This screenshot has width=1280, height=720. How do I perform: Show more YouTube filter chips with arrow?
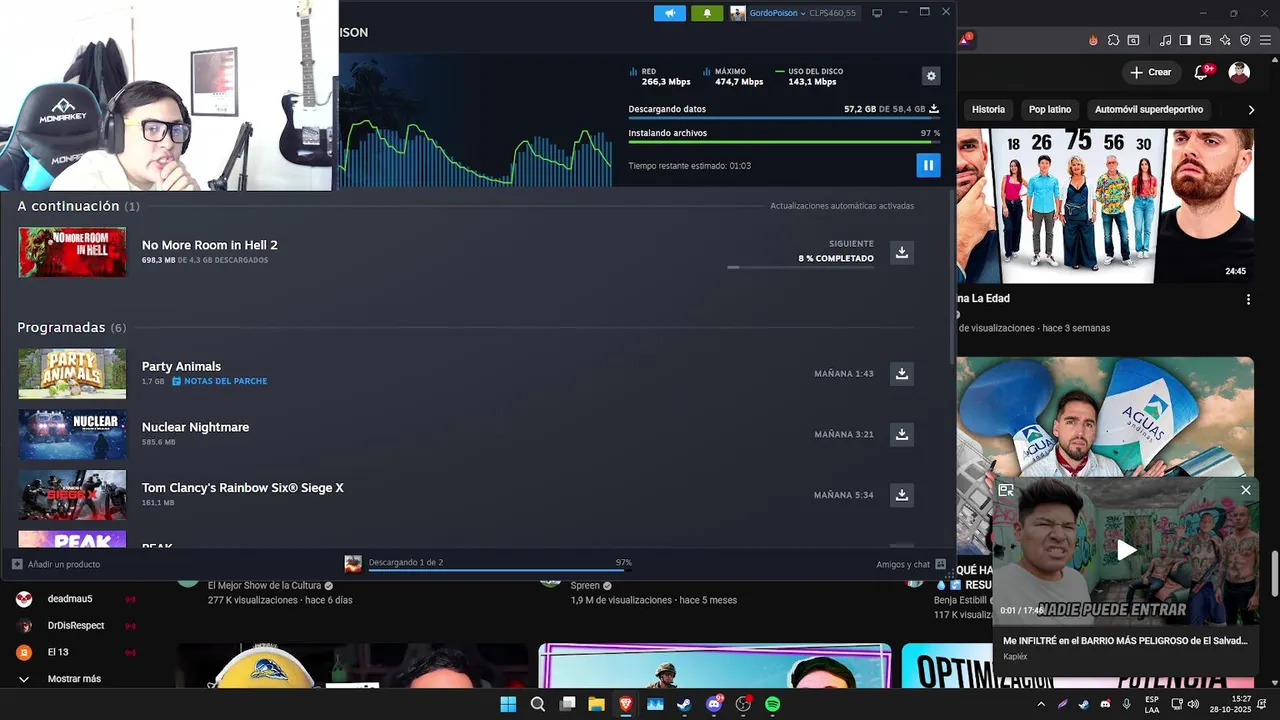(1251, 110)
